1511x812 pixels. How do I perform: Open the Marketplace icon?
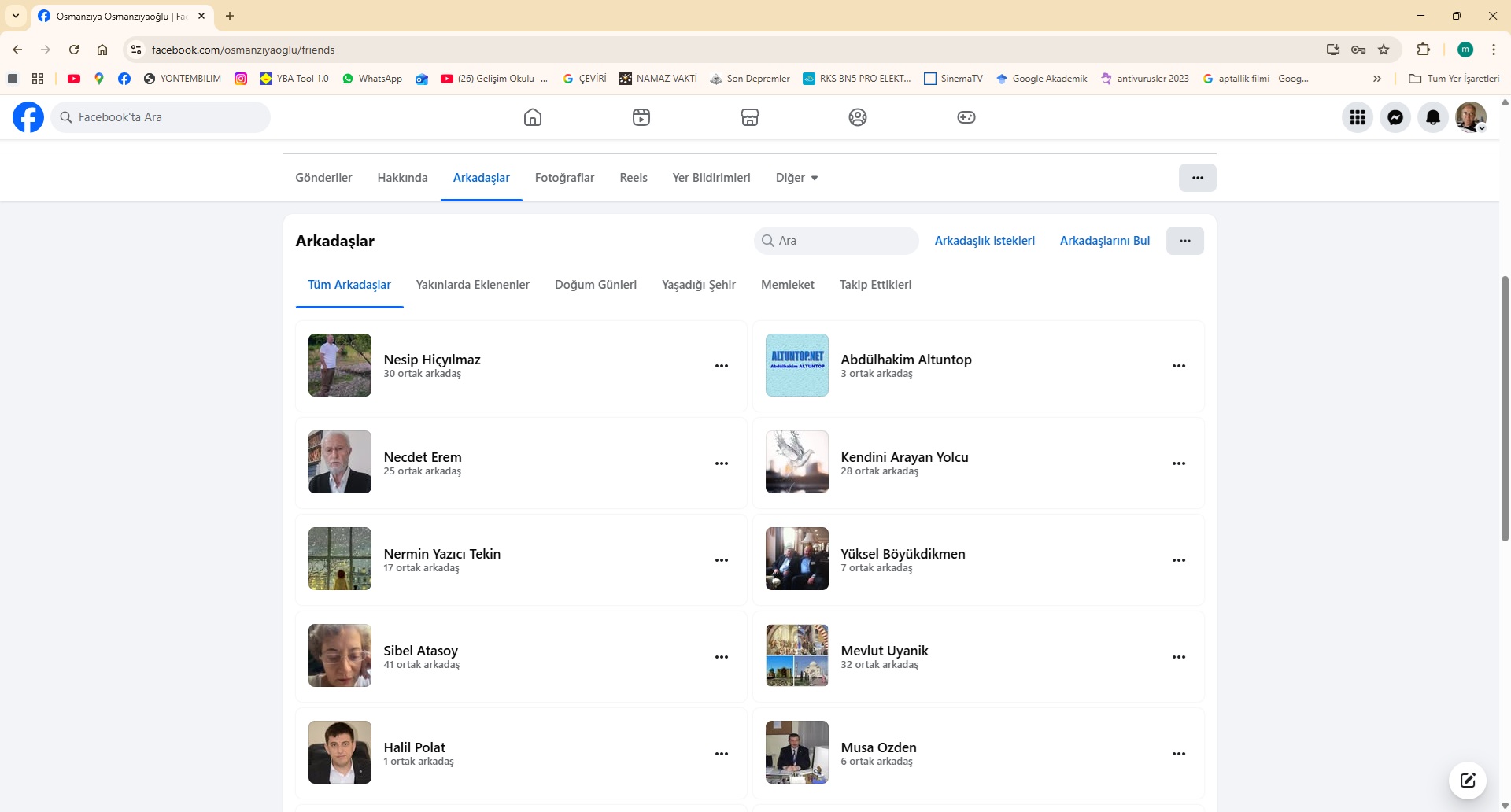750,117
